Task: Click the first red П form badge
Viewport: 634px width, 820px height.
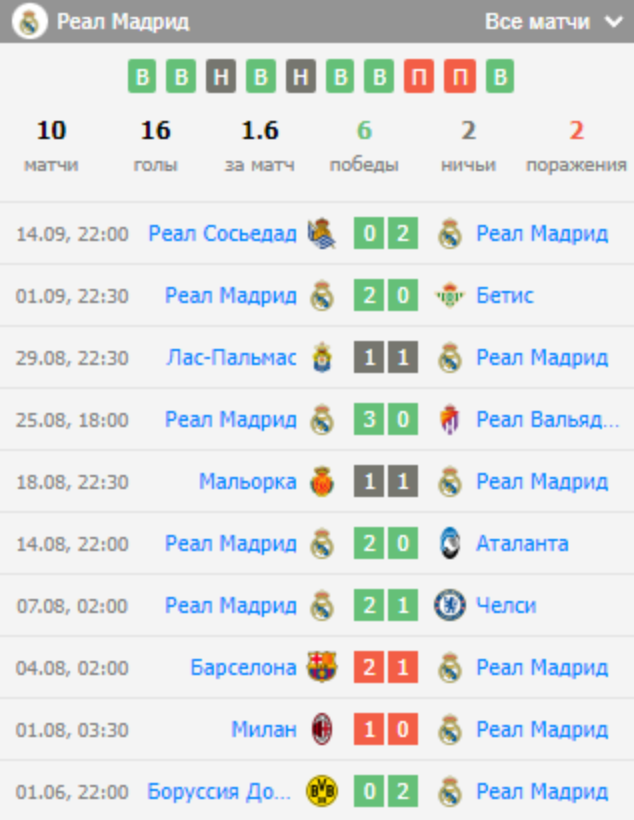Action: point(420,76)
